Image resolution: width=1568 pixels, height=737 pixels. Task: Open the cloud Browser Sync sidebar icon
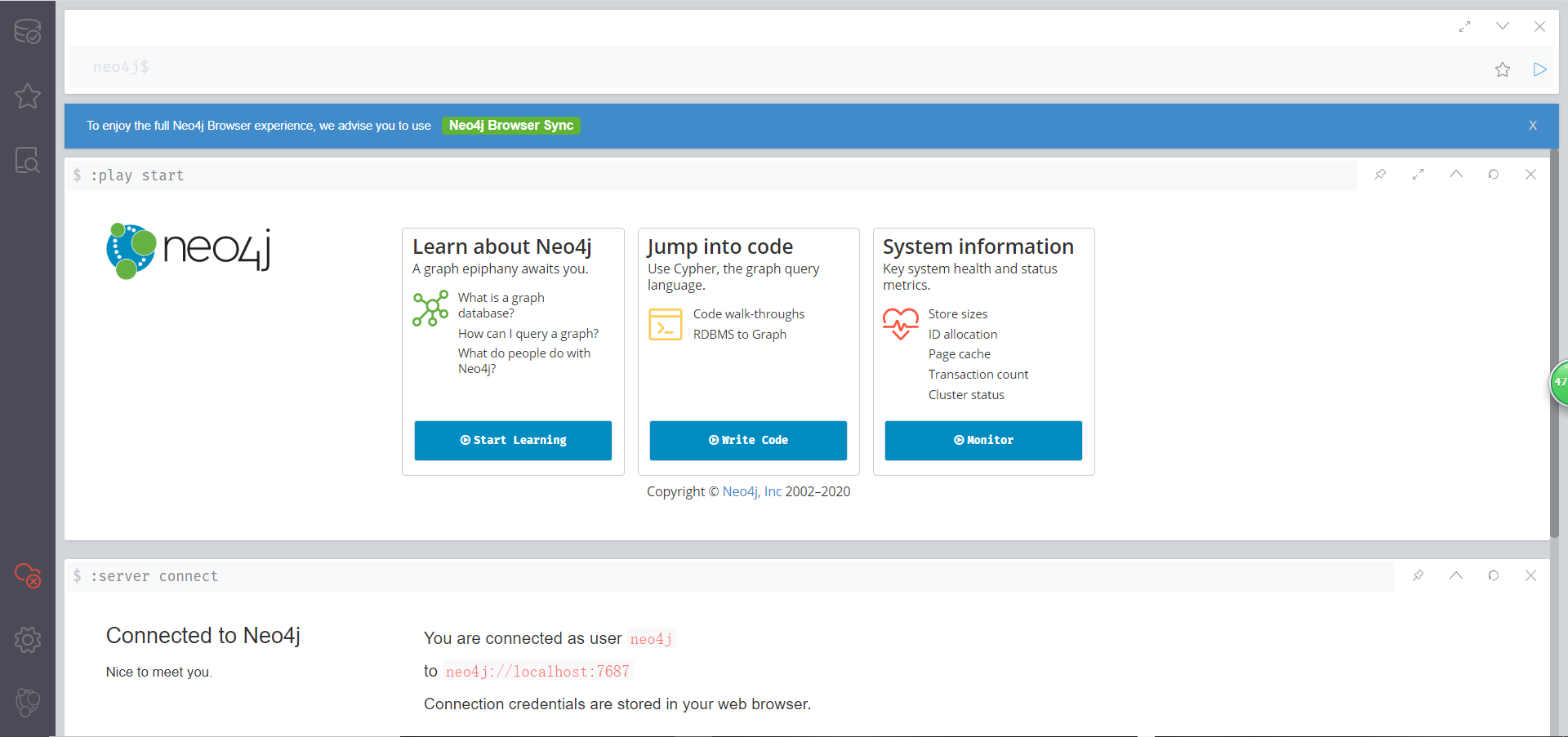[x=28, y=575]
